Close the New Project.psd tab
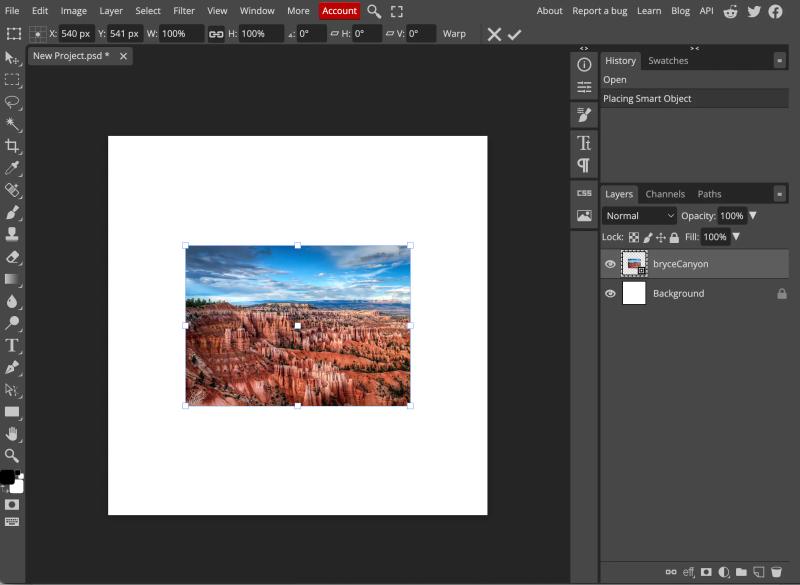This screenshot has height=585, width=800. click(123, 56)
